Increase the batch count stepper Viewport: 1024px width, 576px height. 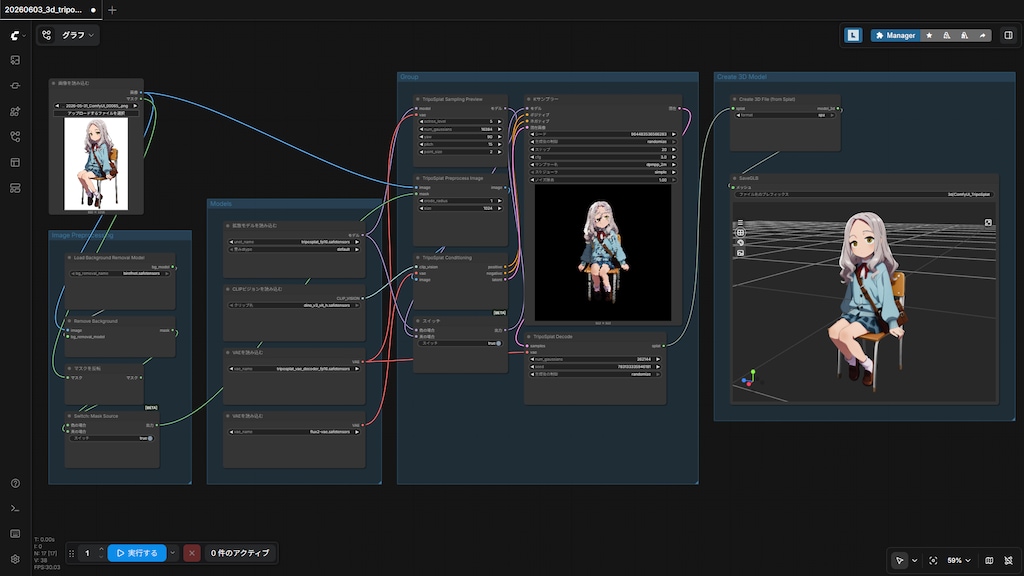101,550
